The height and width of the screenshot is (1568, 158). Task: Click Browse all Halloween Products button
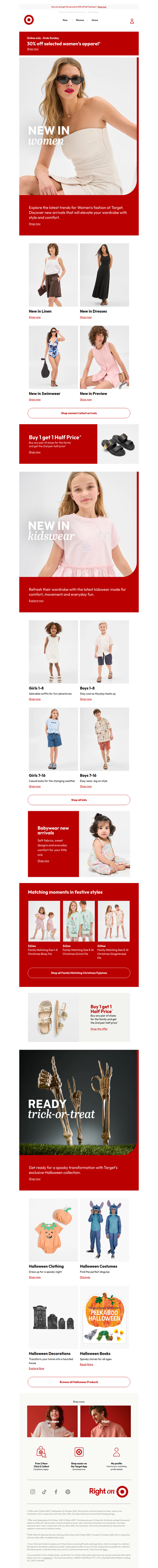point(79,1381)
